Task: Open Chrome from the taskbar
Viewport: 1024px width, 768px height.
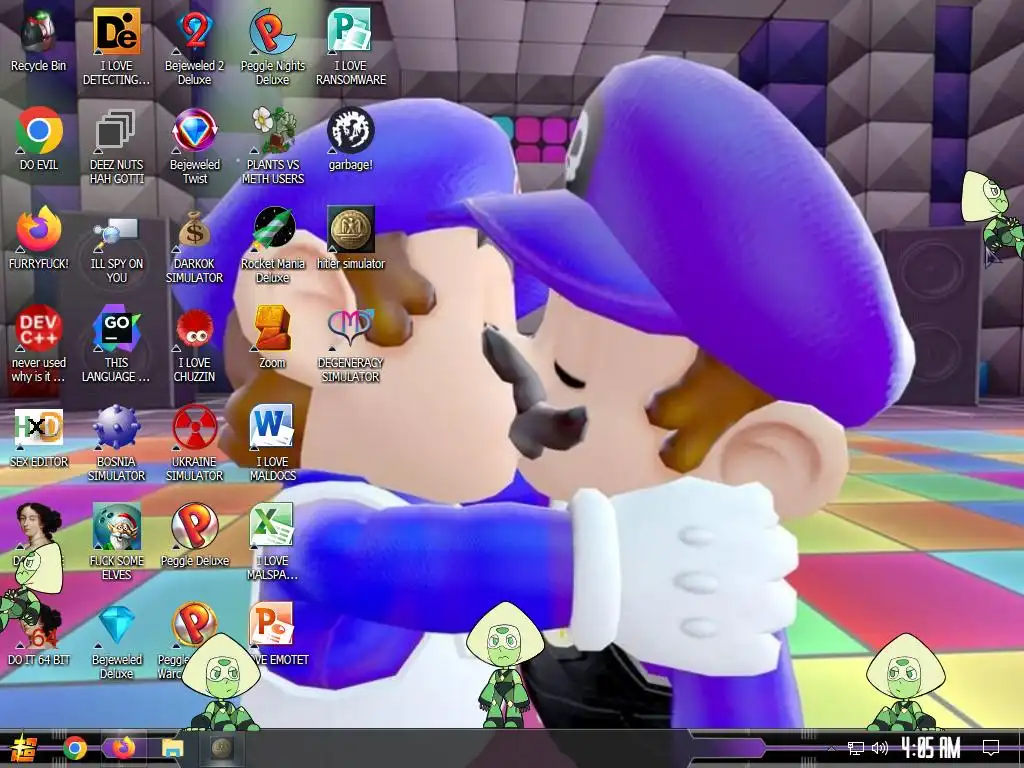Action: point(75,748)
